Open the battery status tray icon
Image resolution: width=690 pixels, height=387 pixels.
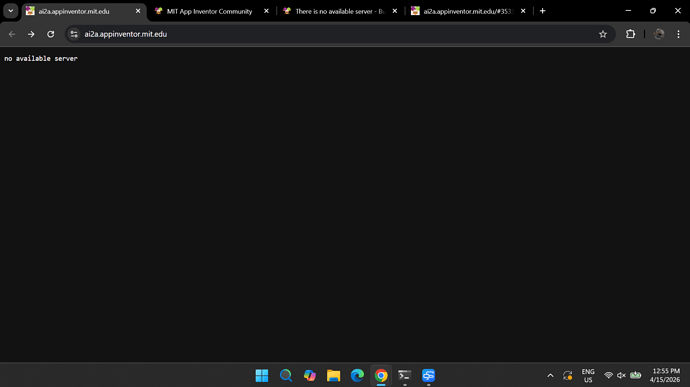635,376
